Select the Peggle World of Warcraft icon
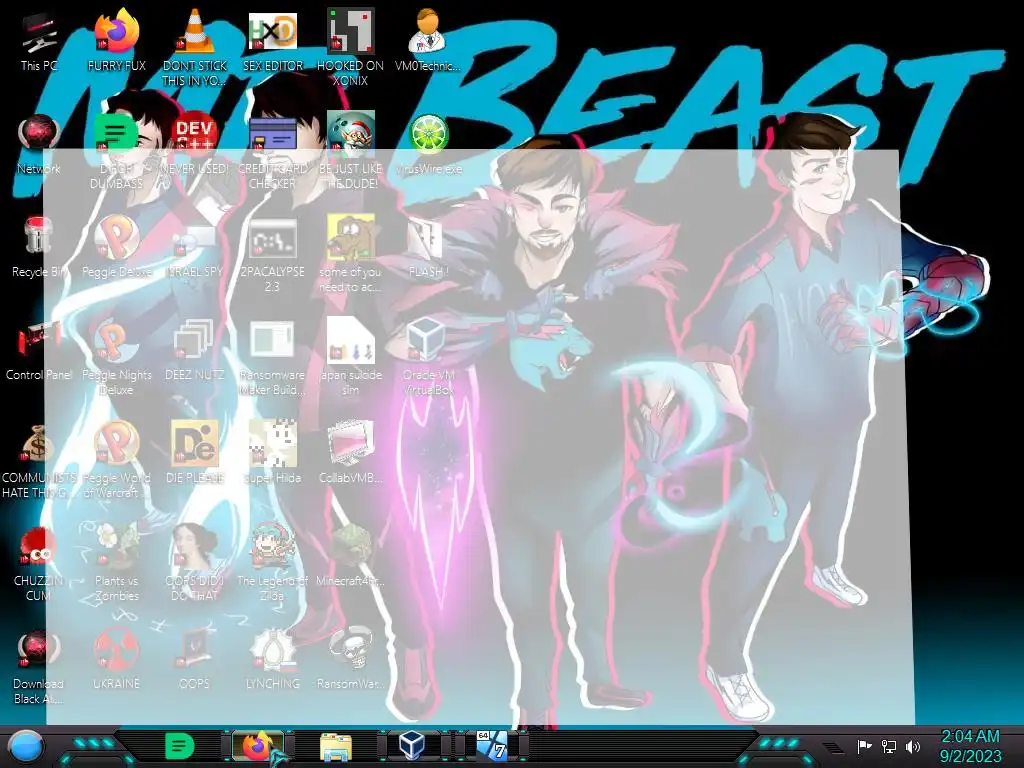Viewport: 1024px width, 768px height. click(x=116, y=461)
